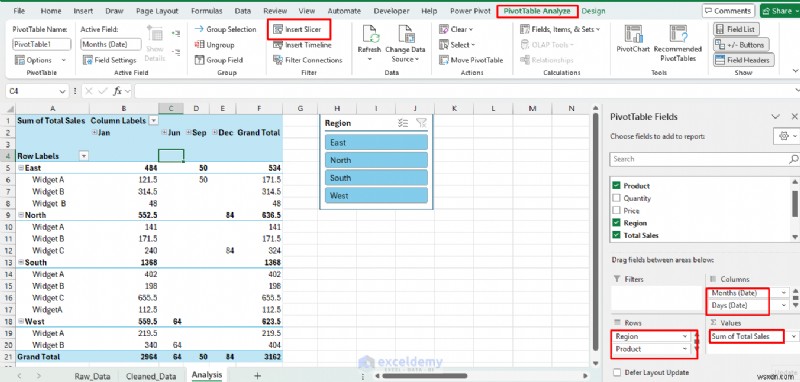Image resolution: width=800 pixels, height=382 pixels.
Task: Add a new sheet with plus
Action: pos(257,376)
